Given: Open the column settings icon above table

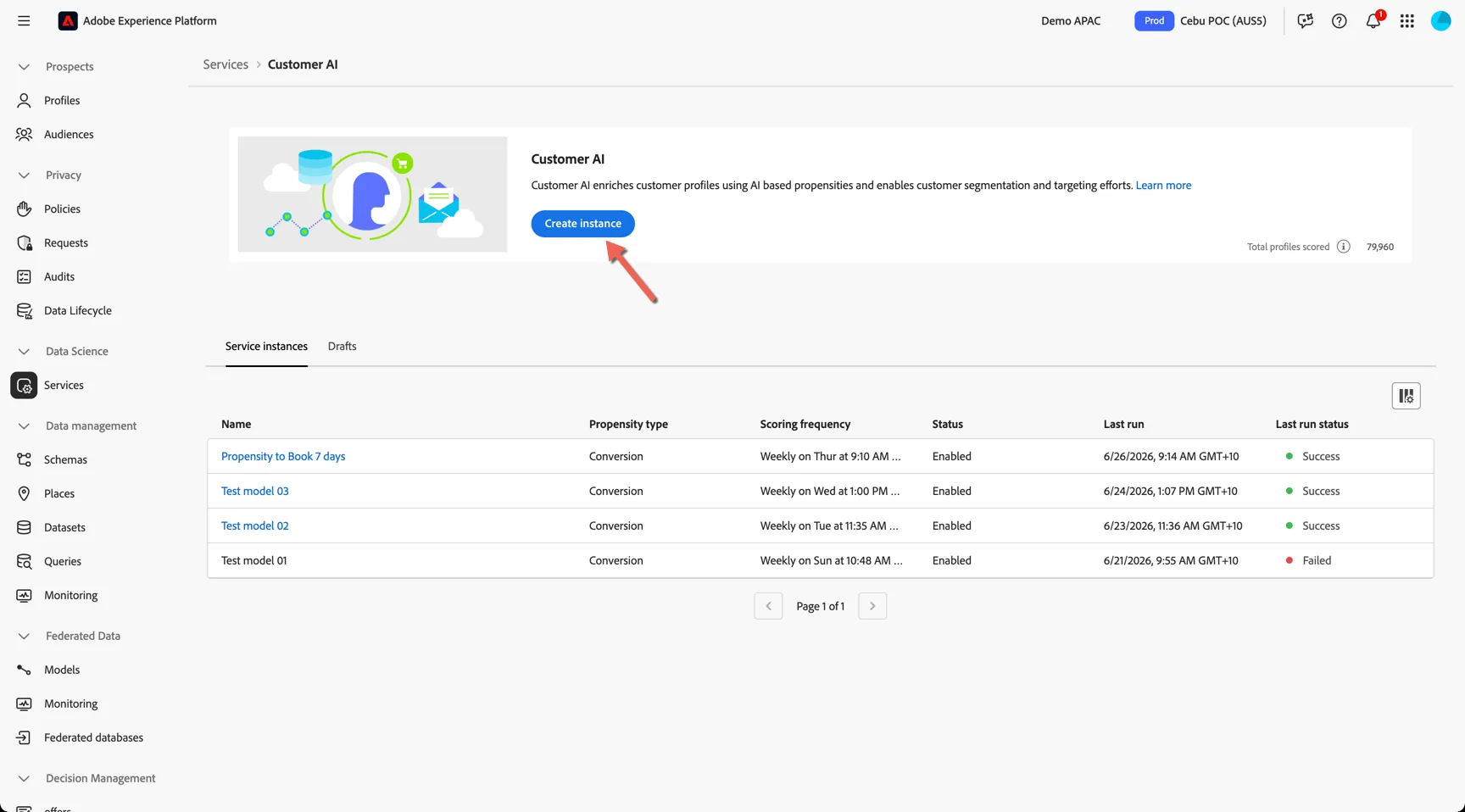Looking at the screenshot, I should tap(1406, 396).
